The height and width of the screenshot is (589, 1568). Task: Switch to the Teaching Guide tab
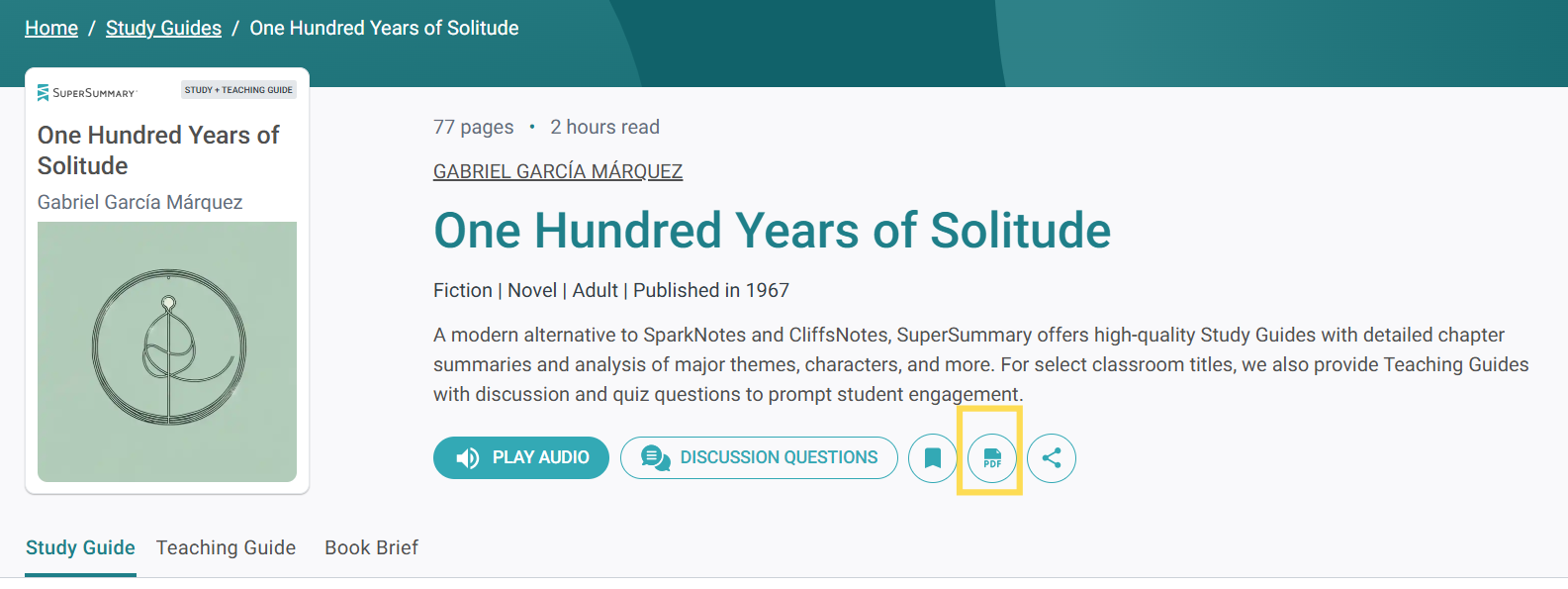click(x=226, y=547)
